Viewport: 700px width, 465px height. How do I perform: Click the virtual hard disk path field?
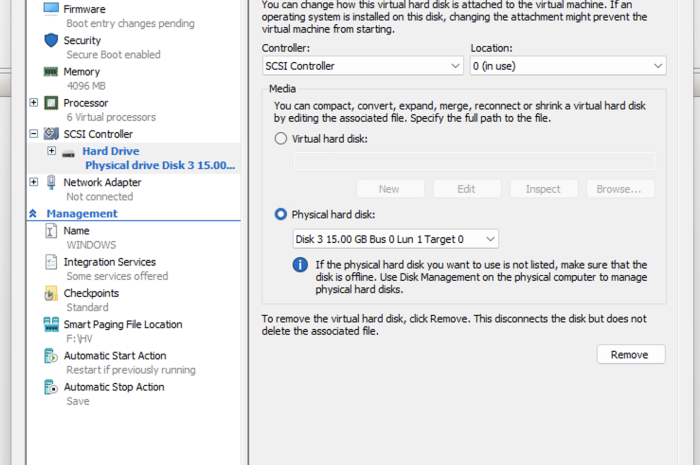474,161
